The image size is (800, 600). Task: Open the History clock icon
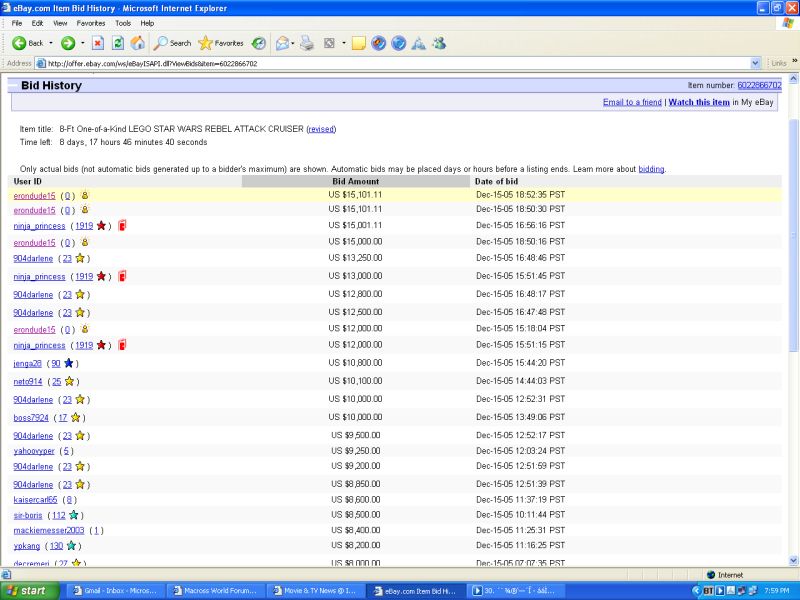tap(259, 43)
